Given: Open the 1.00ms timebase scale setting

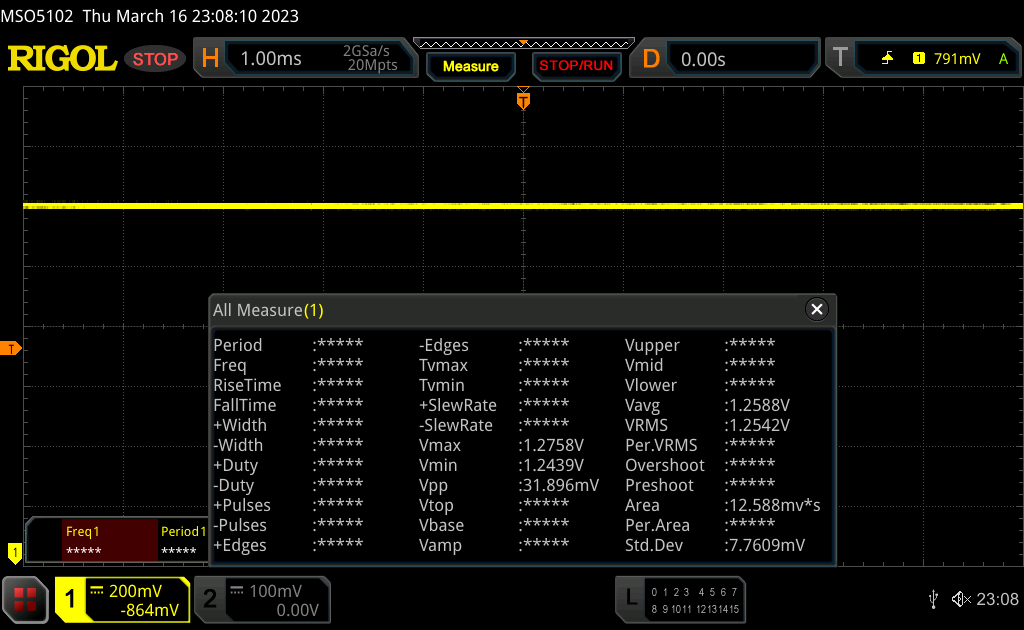Looking at the screenshot, I should (271, 59).
